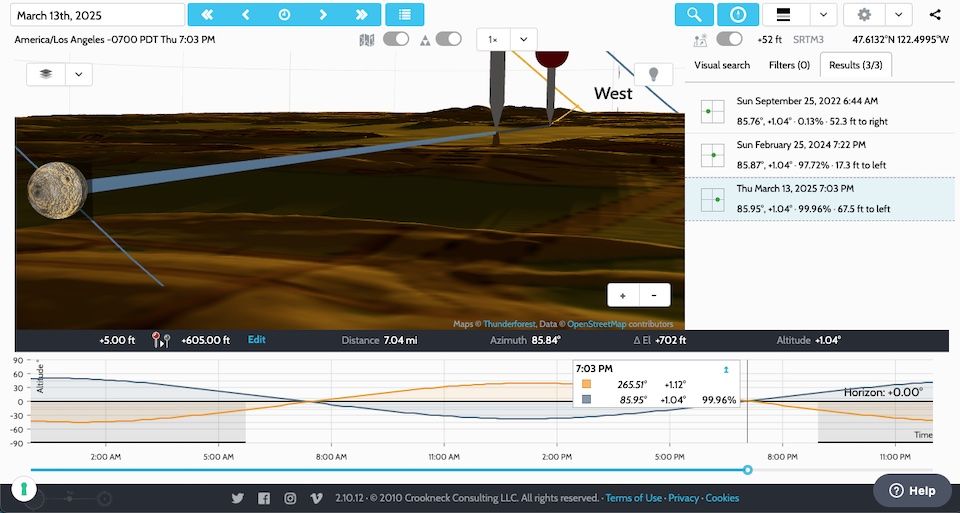This screenshot has width=960, height=513.
Task: Click the +52 ft elevation value
Action: [770, 40]
